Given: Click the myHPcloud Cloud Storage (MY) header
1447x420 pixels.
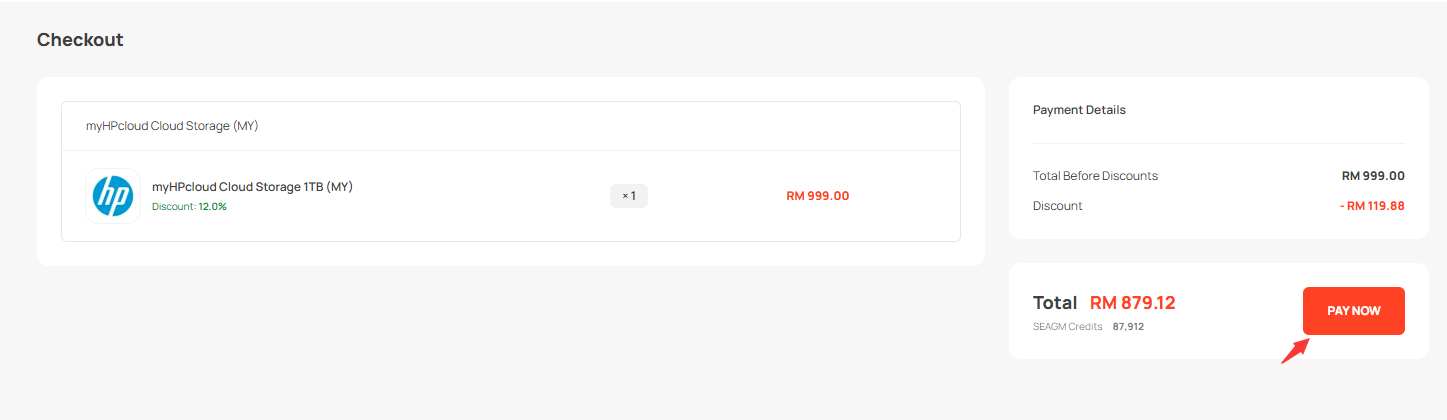Looking at the screenshot, I should (172, 126).
